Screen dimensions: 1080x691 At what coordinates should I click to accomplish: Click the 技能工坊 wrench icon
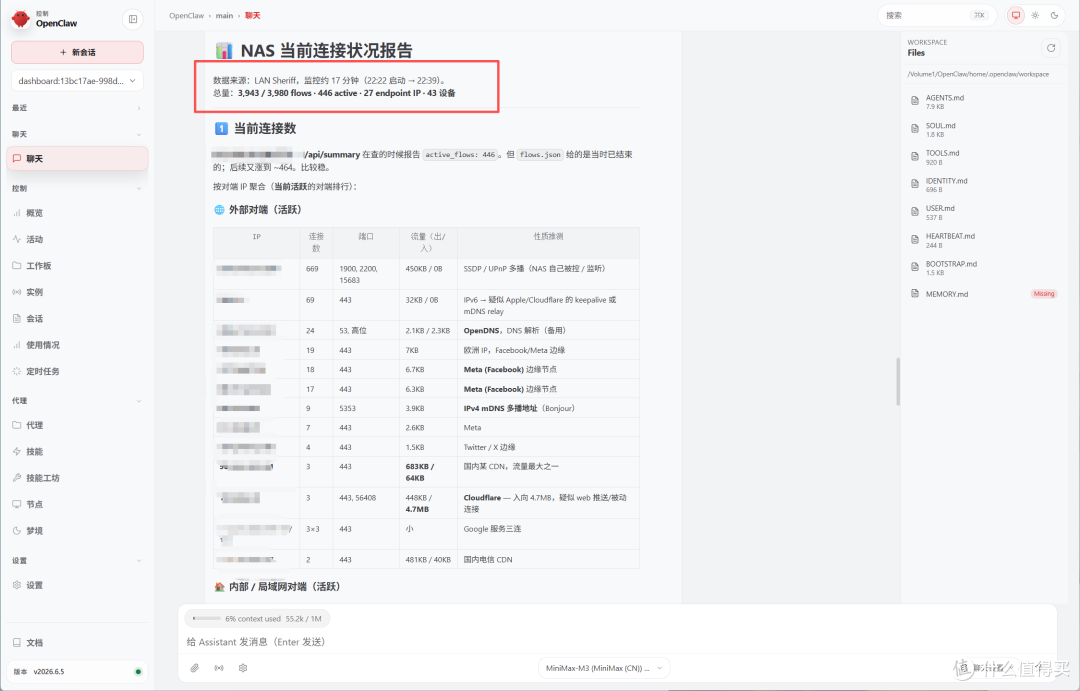[17, 477]
